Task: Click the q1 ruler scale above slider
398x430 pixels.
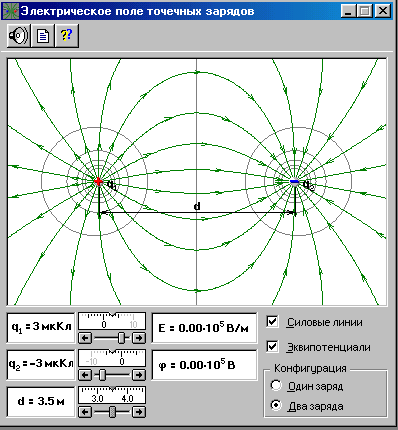Action: pos(112,321)
